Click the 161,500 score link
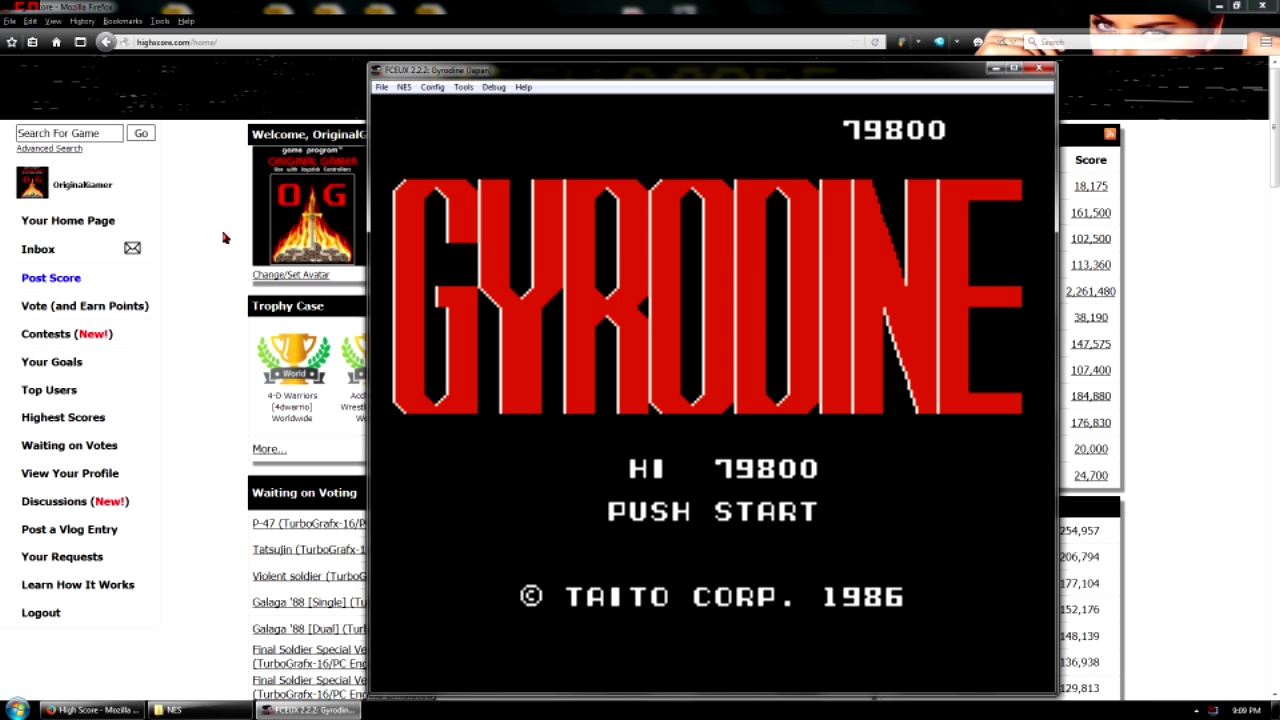The width and height of the screenshot is (1280, 720). point(1091,212)
